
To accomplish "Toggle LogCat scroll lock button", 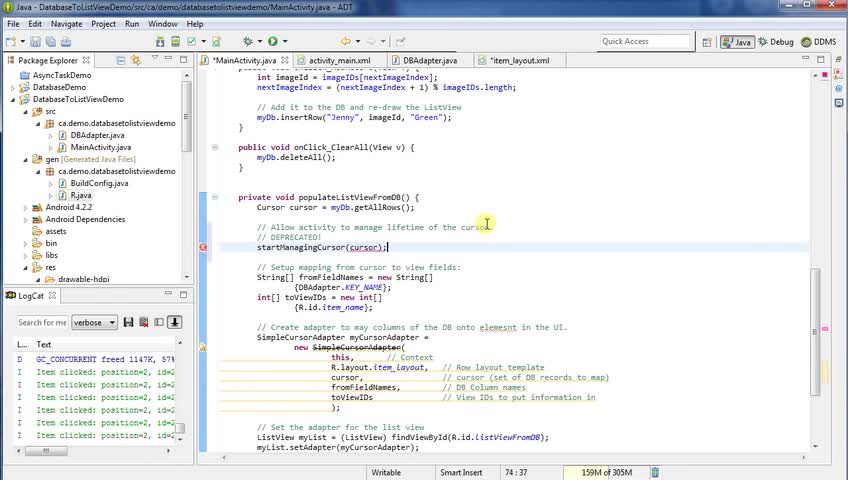I will click(174, 322).
